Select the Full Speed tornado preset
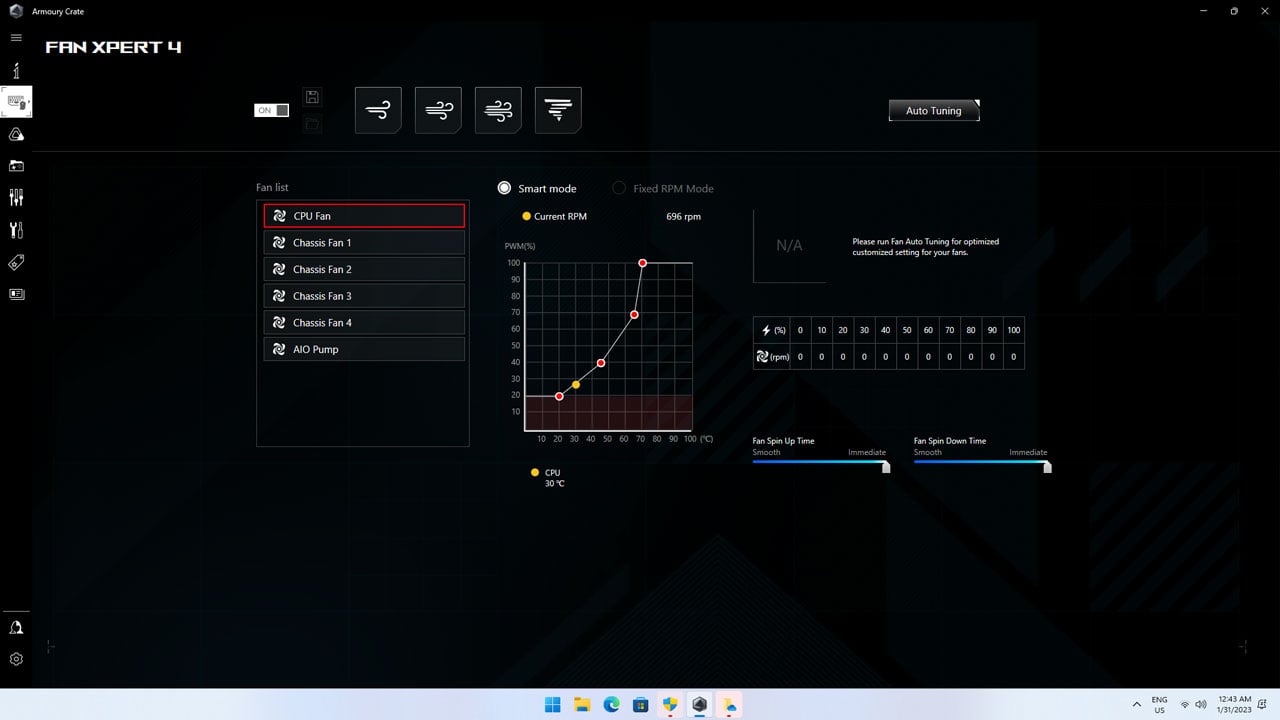The image size is (1280, 720). 558,110
